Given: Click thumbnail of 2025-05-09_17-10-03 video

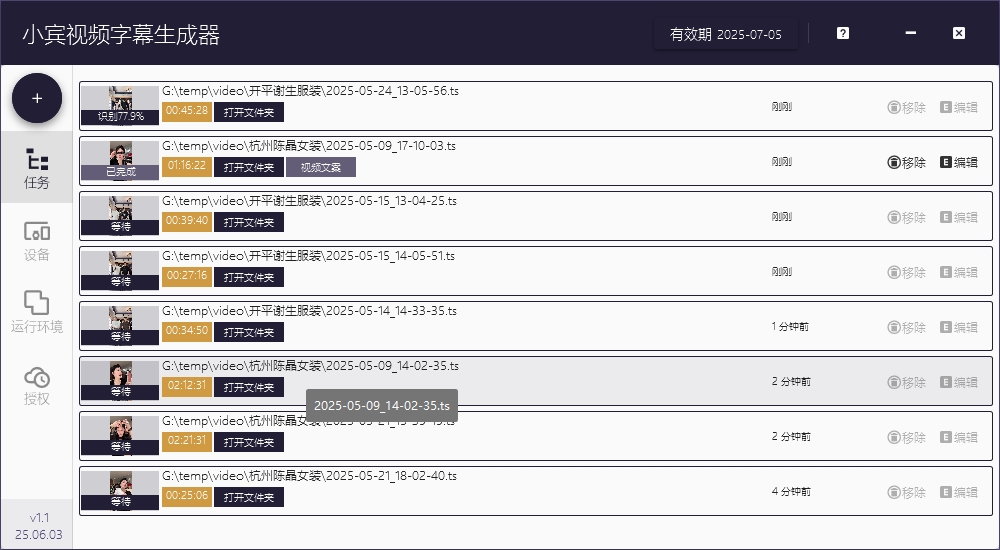Looking at the screenshot, I should pyautogui.click(x=120, y=160).
